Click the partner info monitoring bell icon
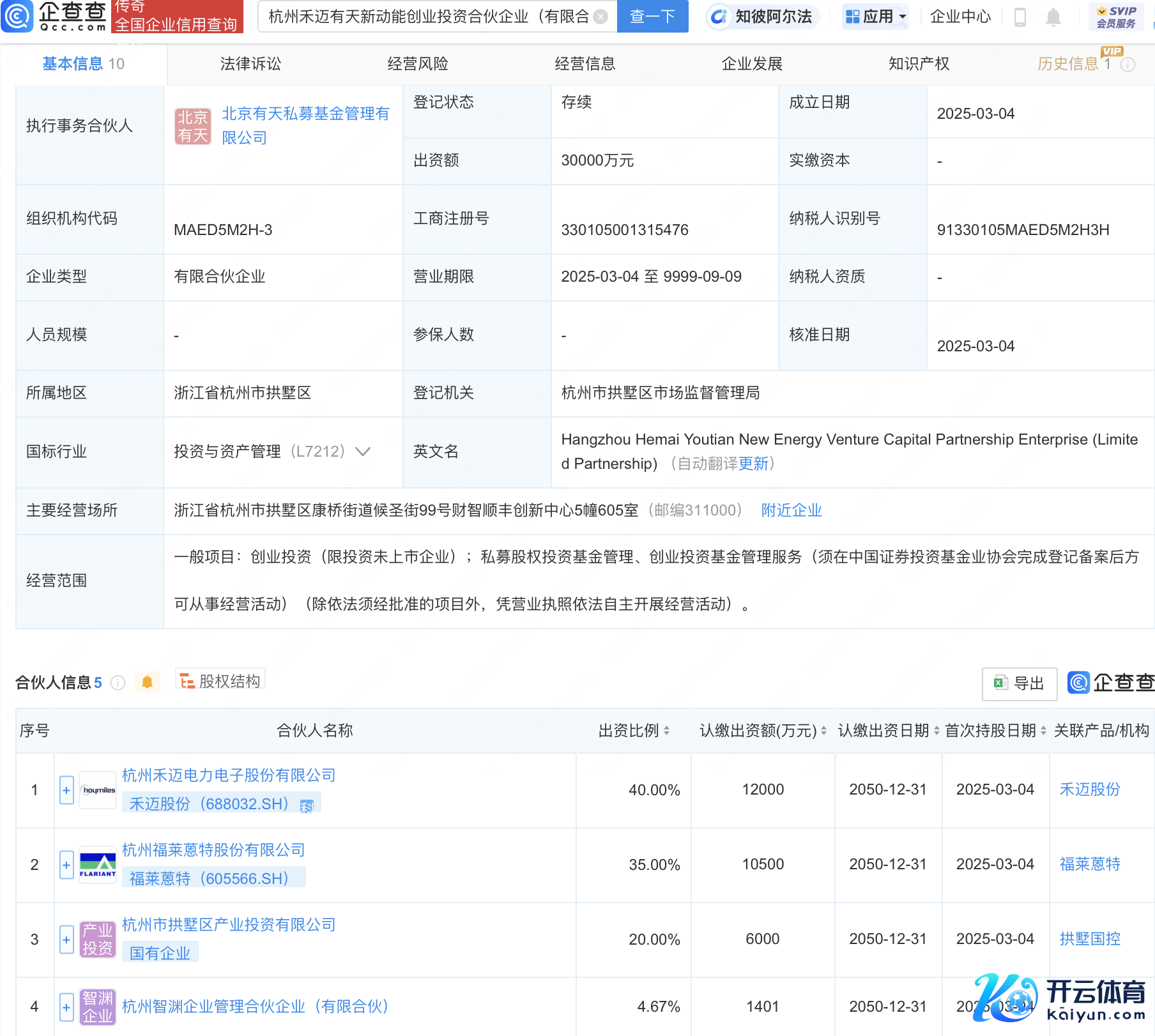Image resolution: width=1155 pixels, height=1036 pixels. (x=147, y=682)
